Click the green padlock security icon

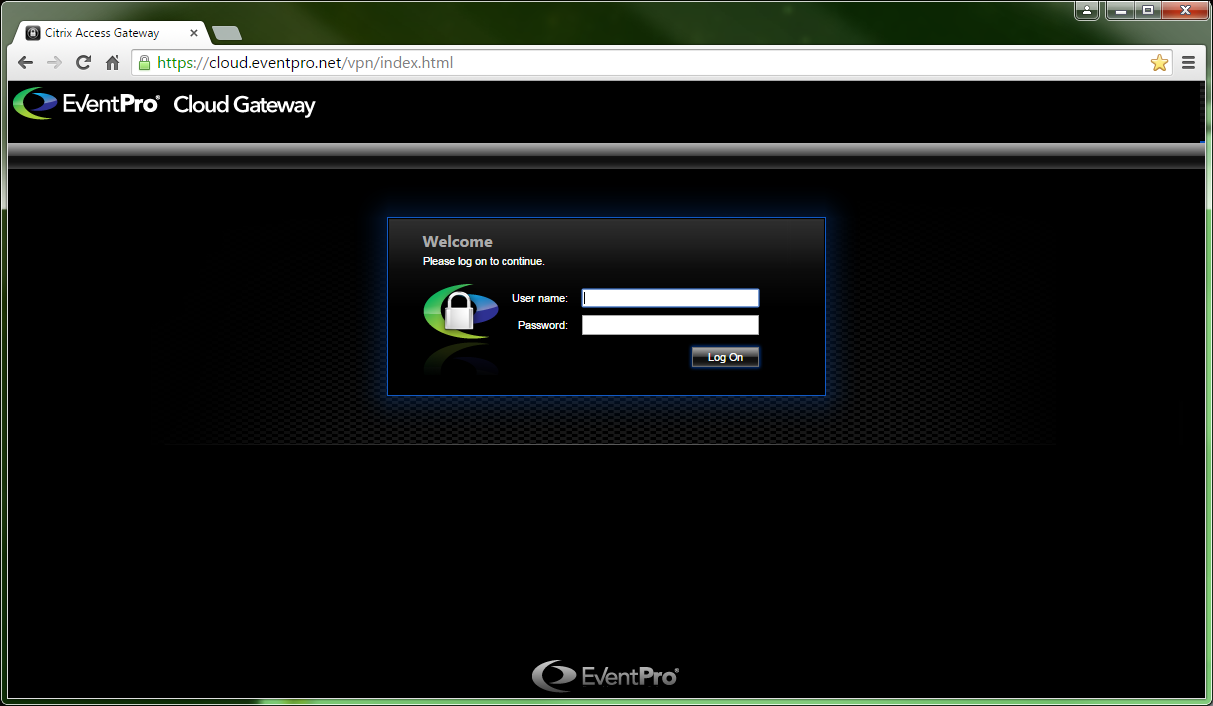(145, 63)
